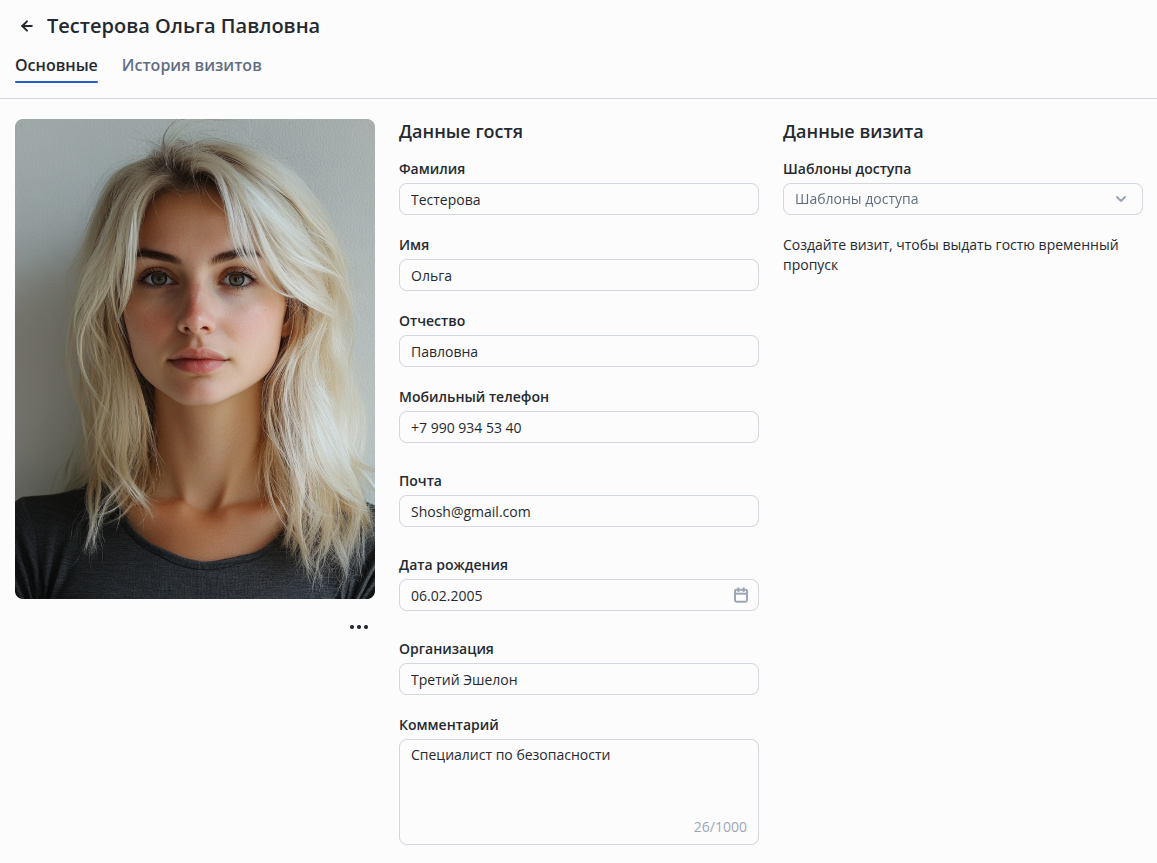Switch to История визитов tab
Screen dimensions: 1157x863
(192, 66)
